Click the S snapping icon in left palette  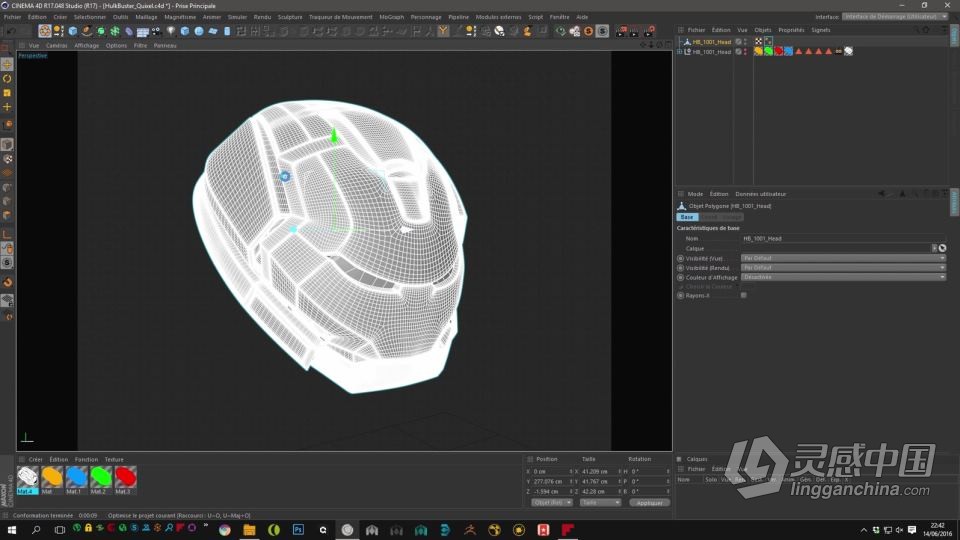(x=7, y=263)
